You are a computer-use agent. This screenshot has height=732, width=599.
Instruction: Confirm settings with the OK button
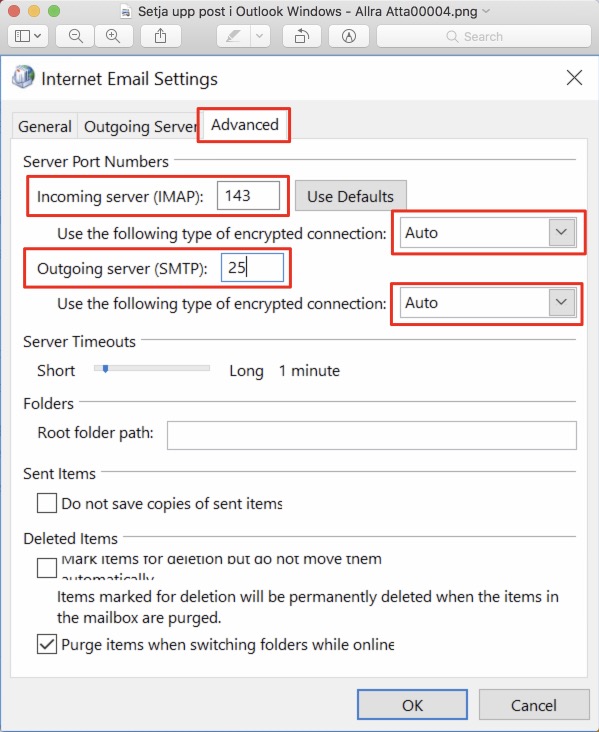412,704
